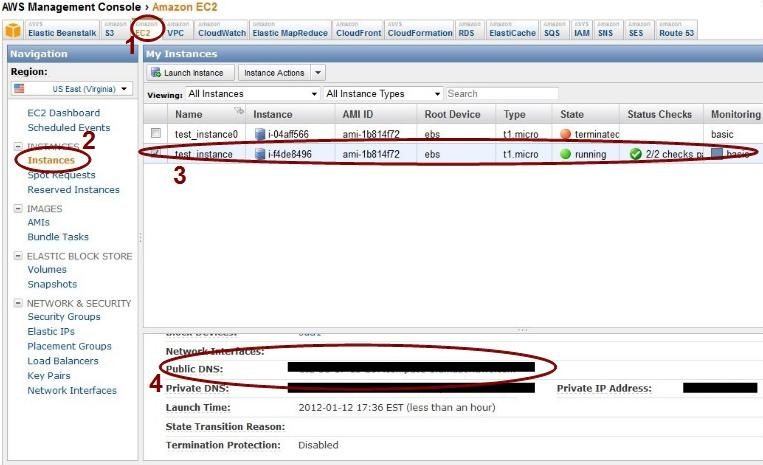Viewport: 763px width, 465px height.
Task: Click the t1.micro type in test_instance0 row
Action: 521,134
